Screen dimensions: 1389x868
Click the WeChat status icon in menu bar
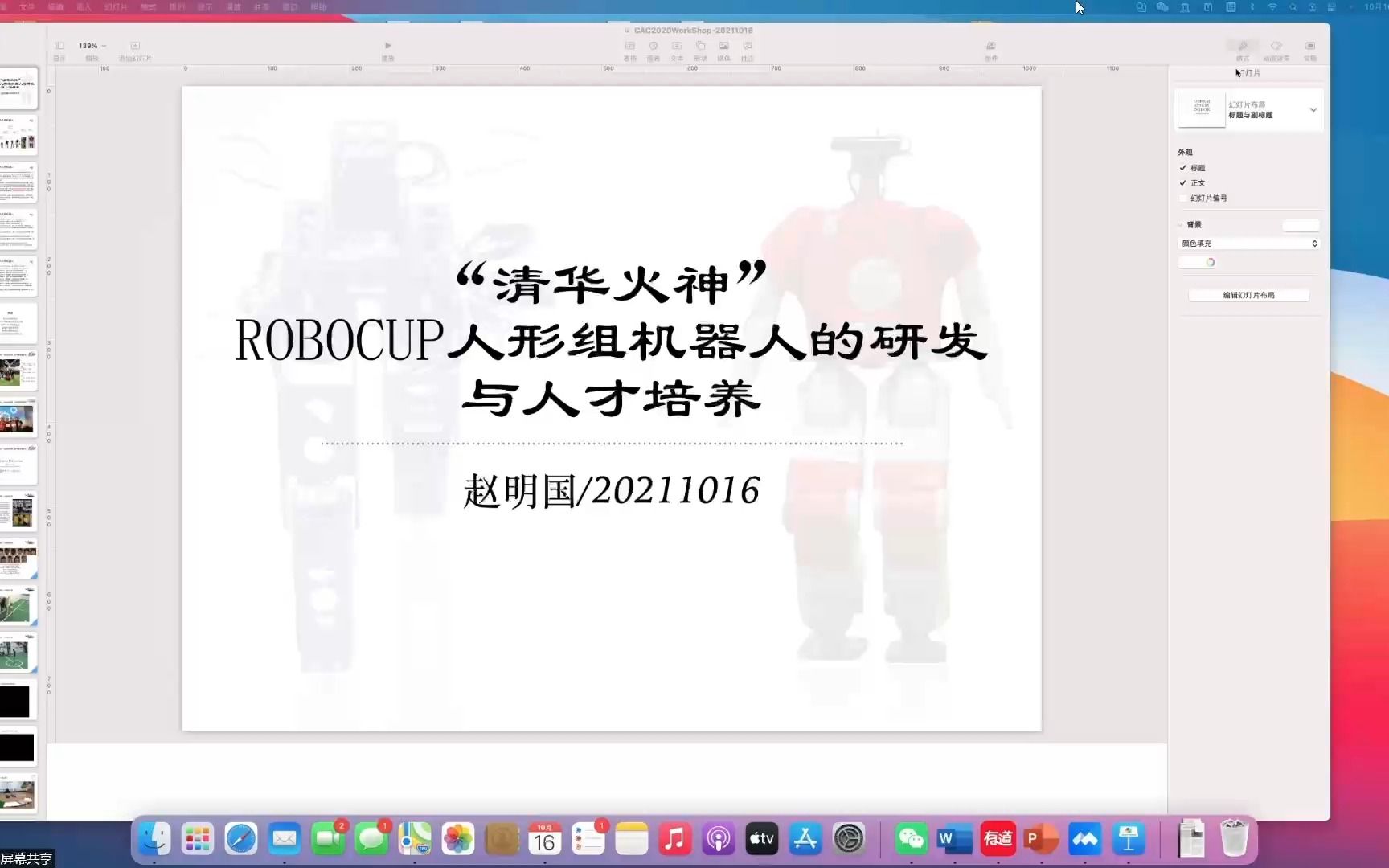click(x=1162, y=7)
